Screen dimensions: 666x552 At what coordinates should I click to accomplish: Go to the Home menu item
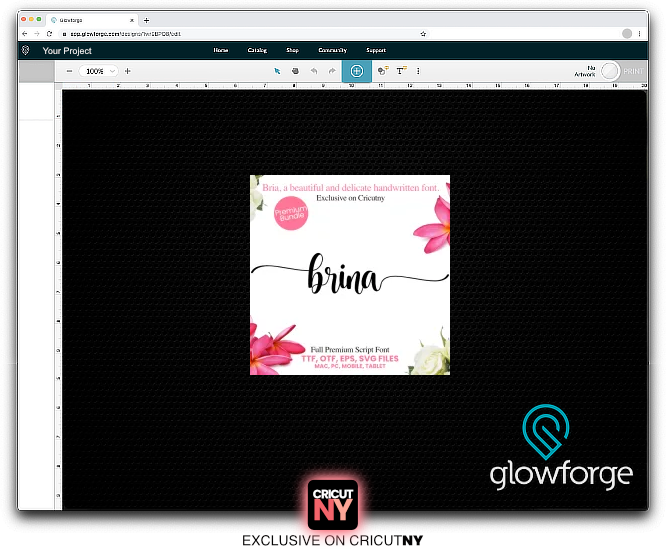pos(221,50)
